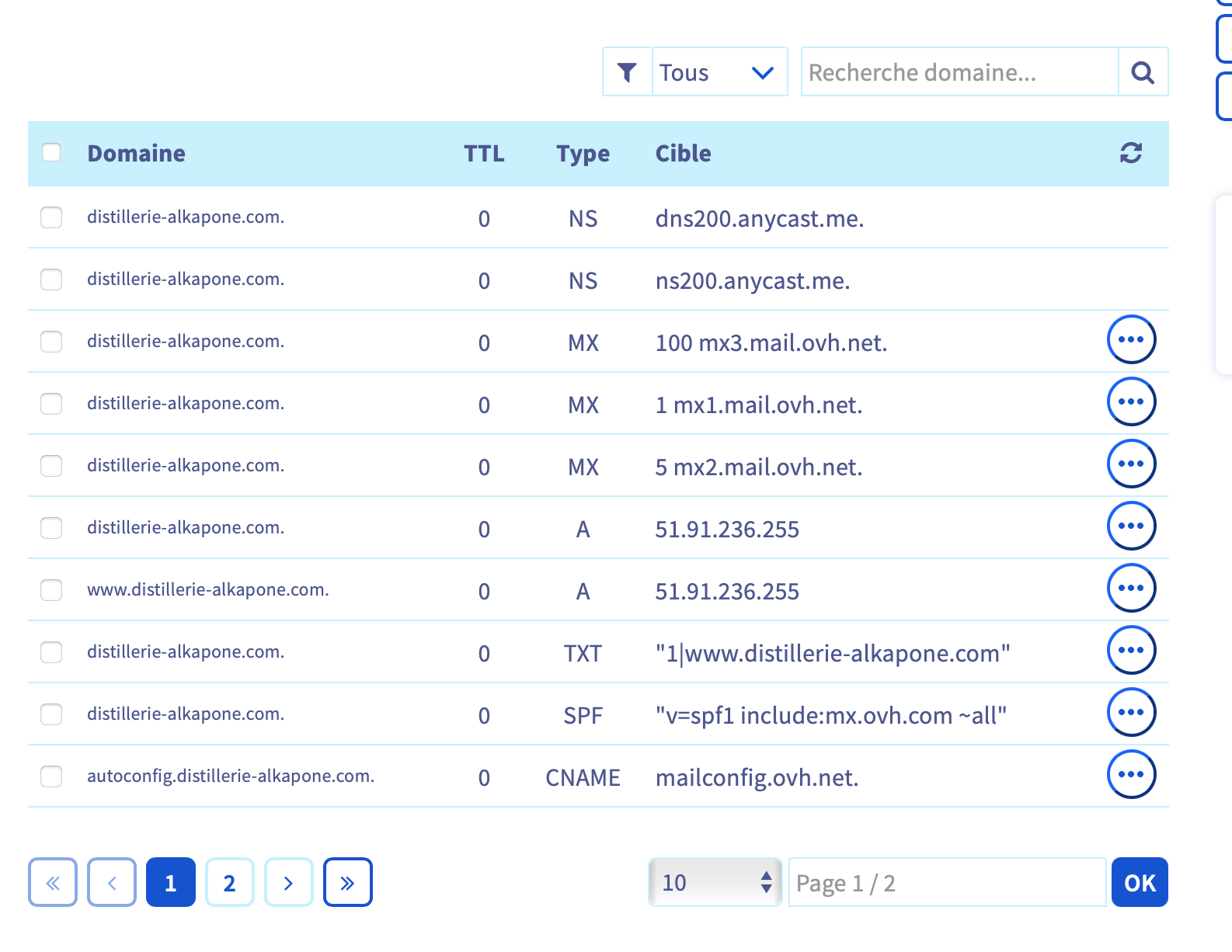Tick checkbox for 5 mx2.mail.ovh.net row
The width and height of the screenshot is (1232, 952).
(51, 466)
